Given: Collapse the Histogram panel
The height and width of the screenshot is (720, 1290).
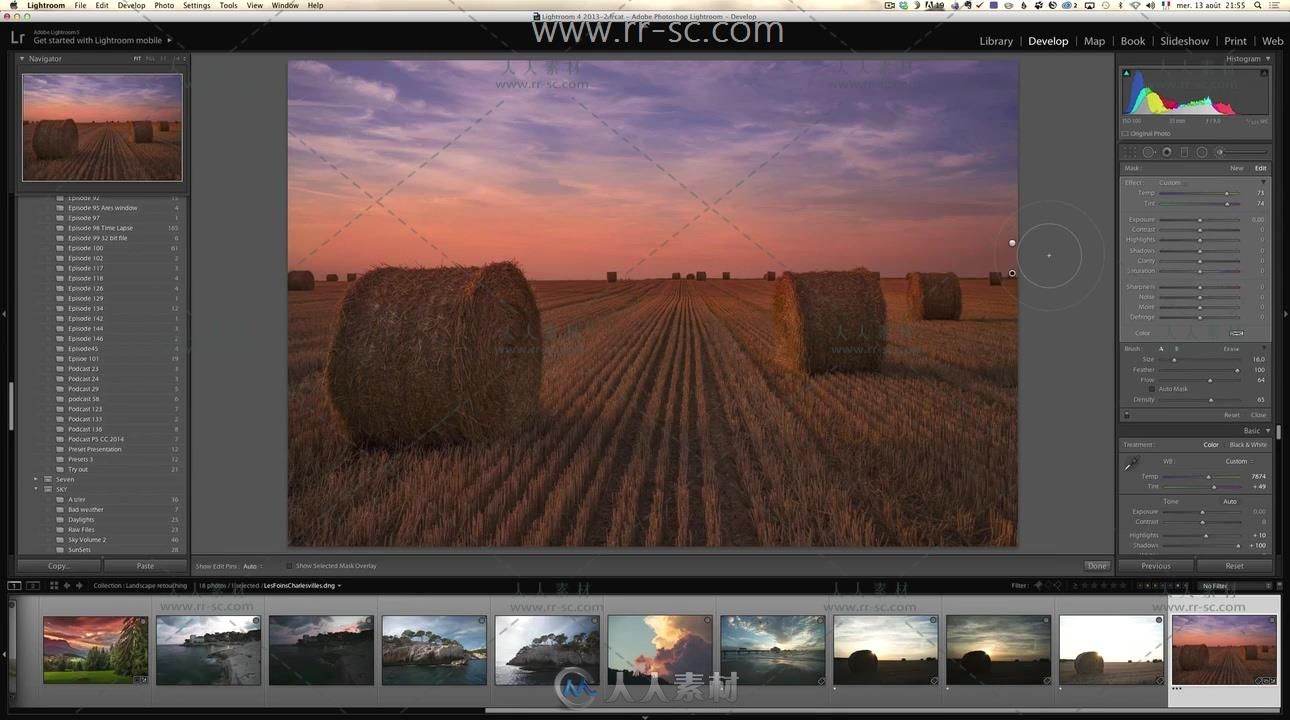Looking at the screenshot, I should coord(1267,59).
